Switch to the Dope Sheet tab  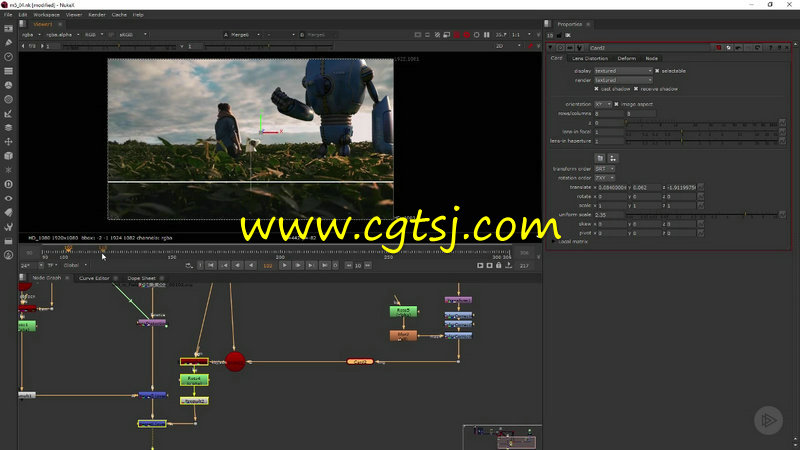pyautogui.click(x=141, y=278)
